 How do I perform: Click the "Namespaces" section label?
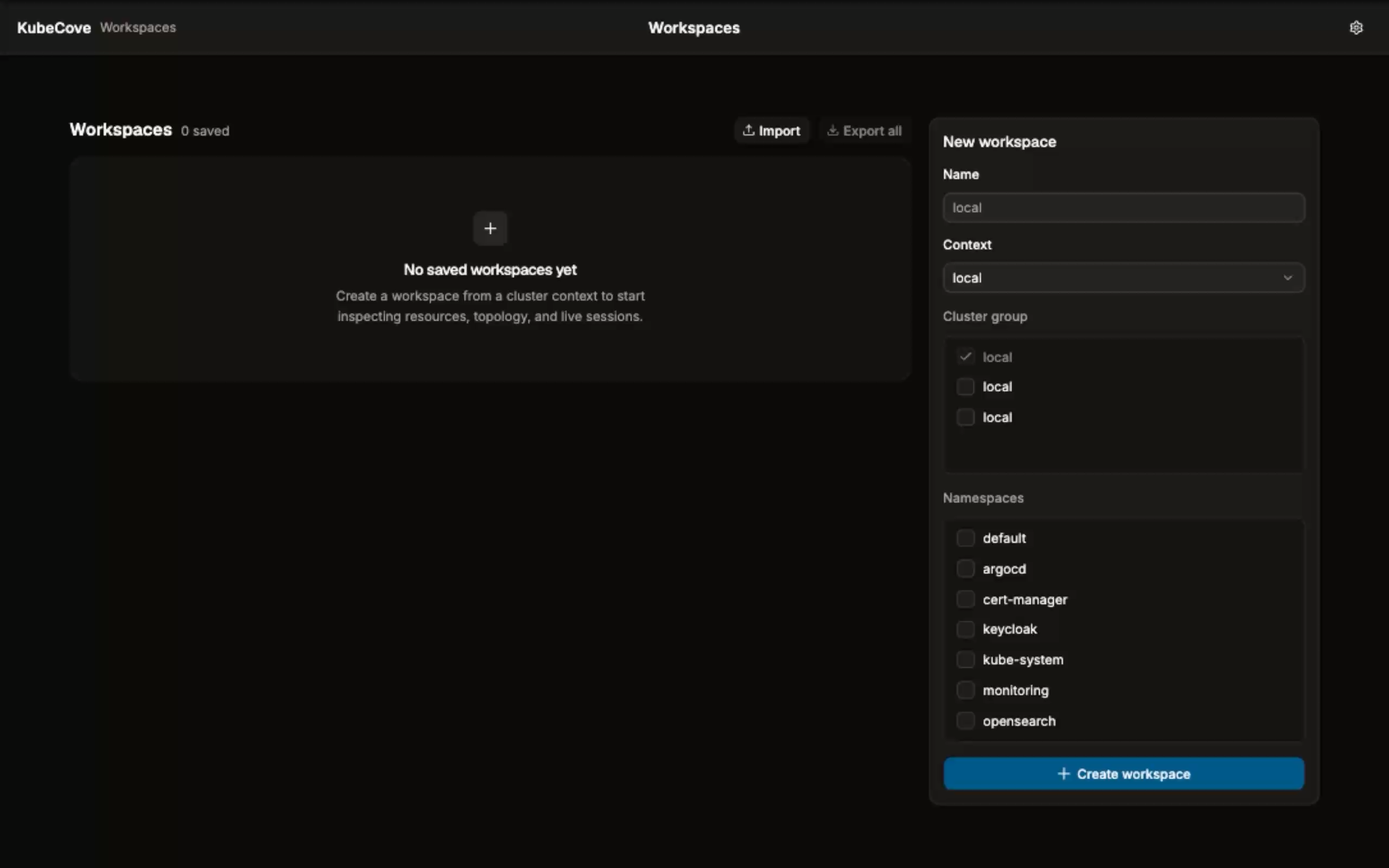point(983,497)
